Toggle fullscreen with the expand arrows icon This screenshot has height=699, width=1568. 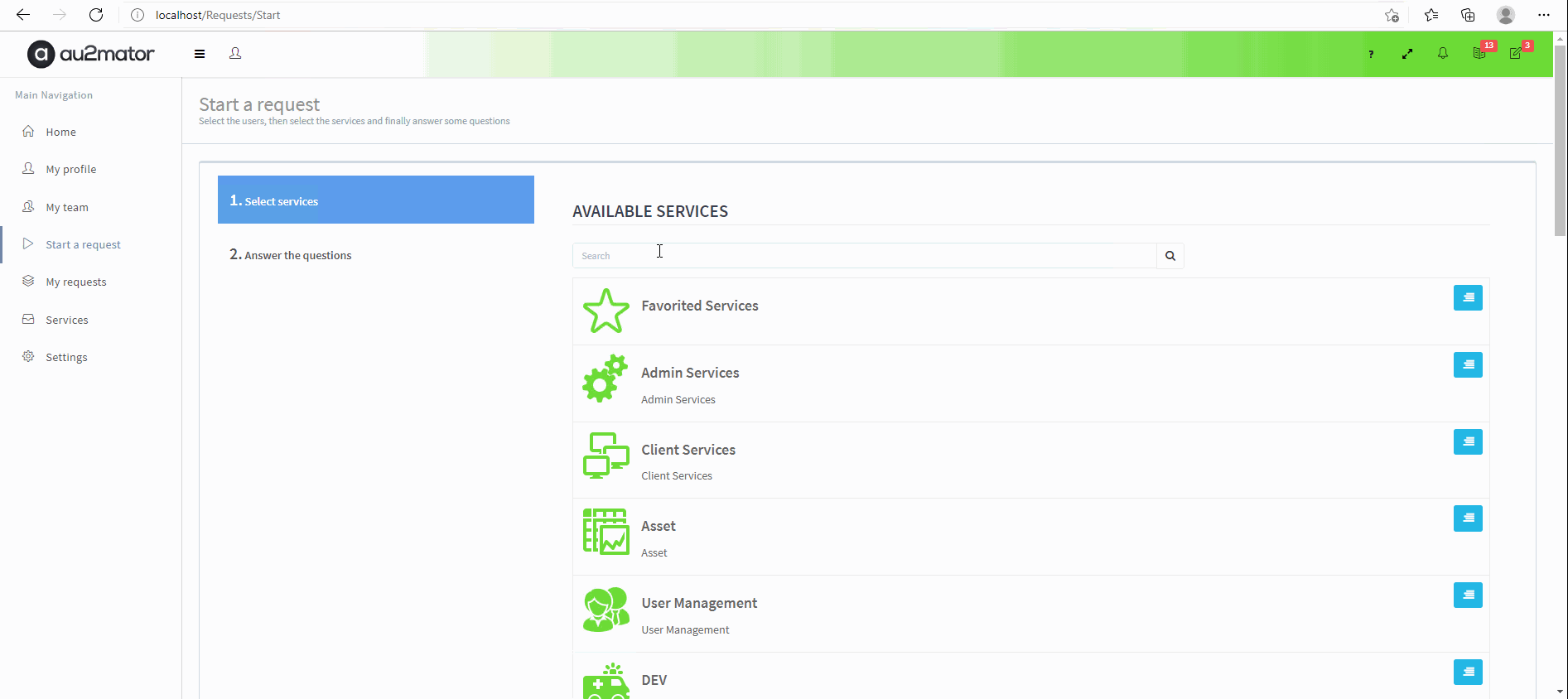[1406, 54]
